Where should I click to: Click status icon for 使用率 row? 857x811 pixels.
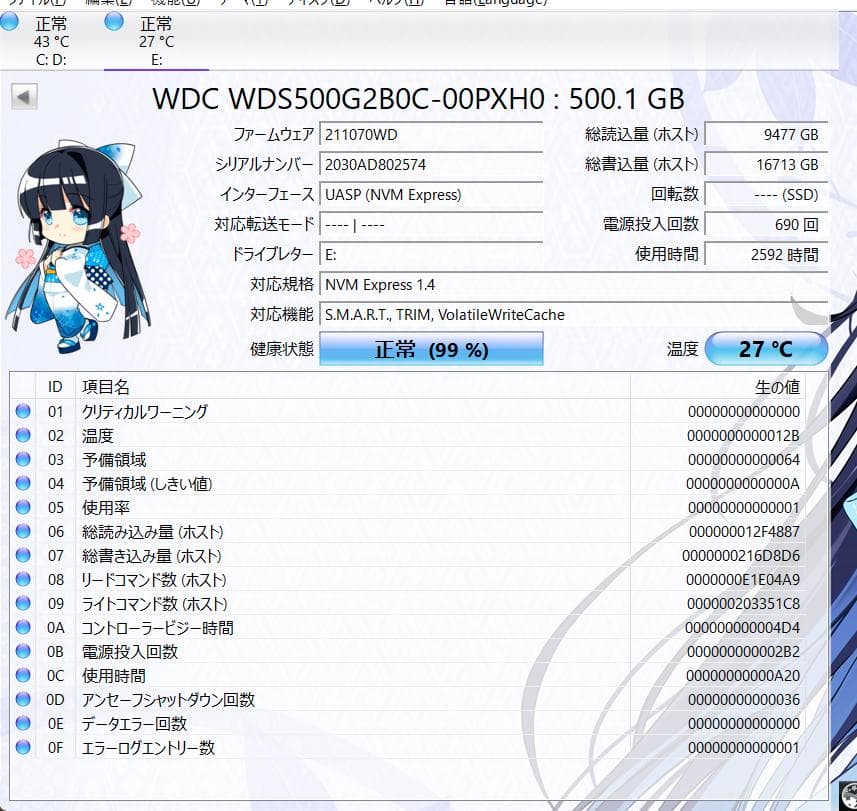coord(23,507)
